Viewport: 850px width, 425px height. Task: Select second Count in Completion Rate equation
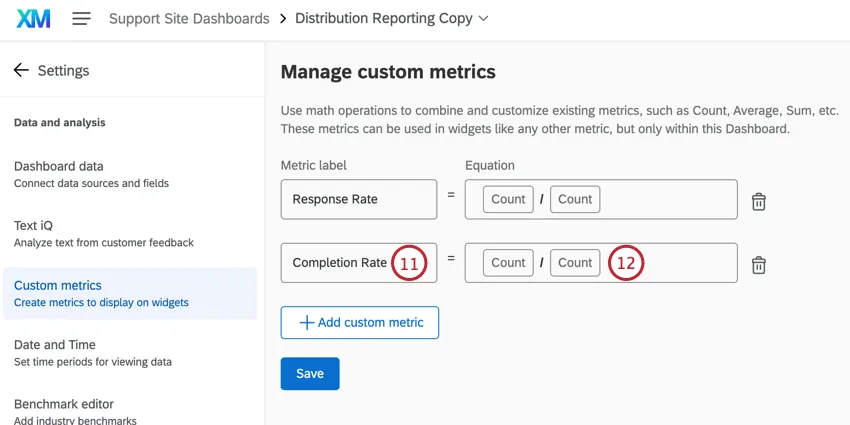(x=575, y=263)
